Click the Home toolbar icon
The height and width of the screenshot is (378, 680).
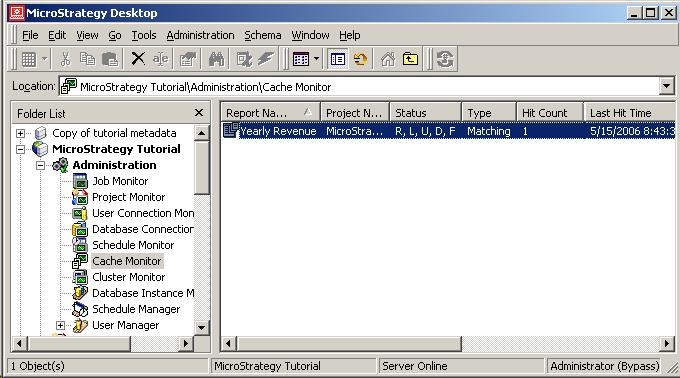[x=388, y=59]
